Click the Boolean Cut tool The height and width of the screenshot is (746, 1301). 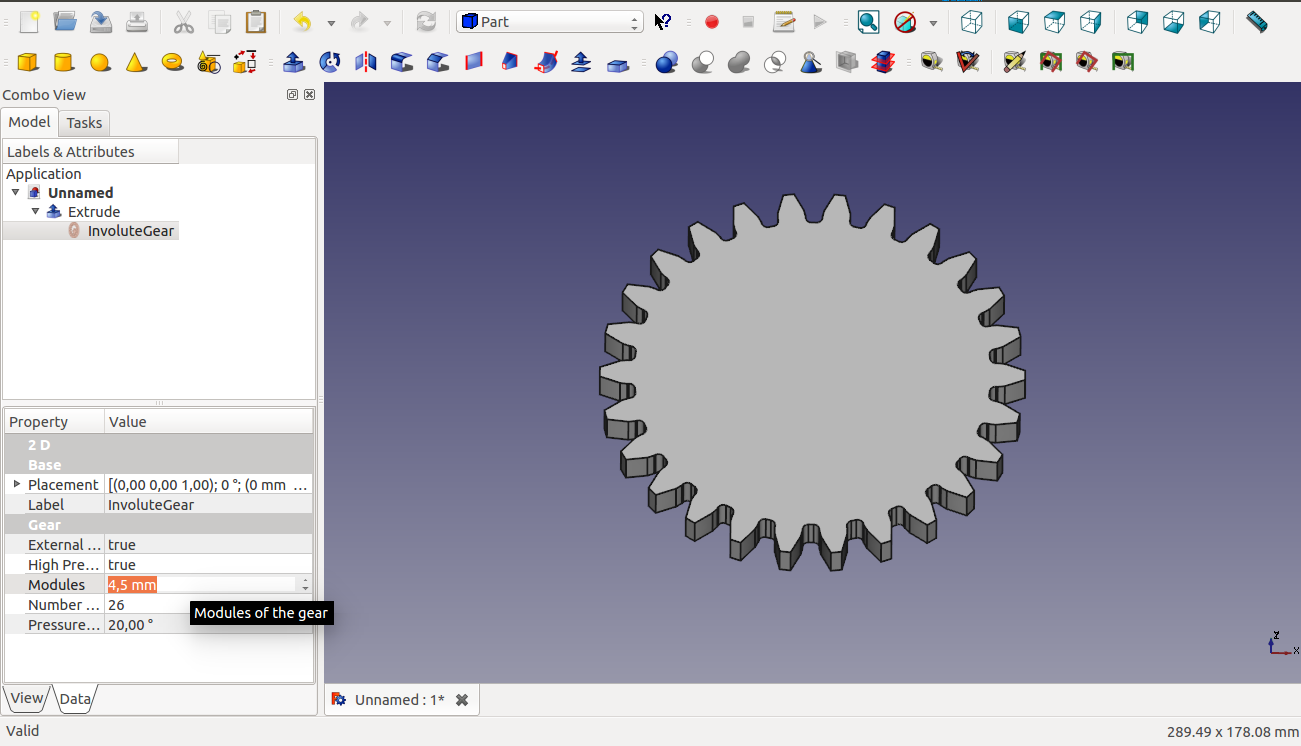(x=703, y=63)
